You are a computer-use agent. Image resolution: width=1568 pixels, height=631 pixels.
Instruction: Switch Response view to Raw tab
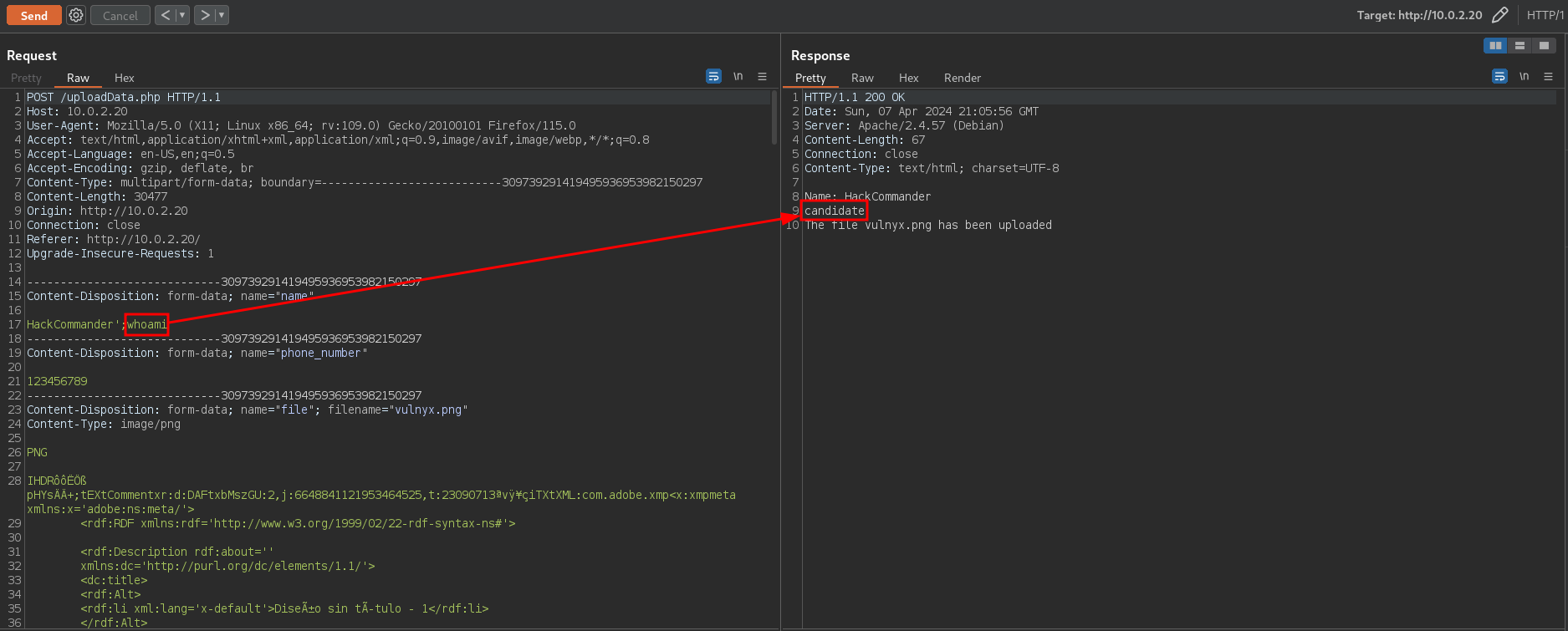tap(862, 78)
